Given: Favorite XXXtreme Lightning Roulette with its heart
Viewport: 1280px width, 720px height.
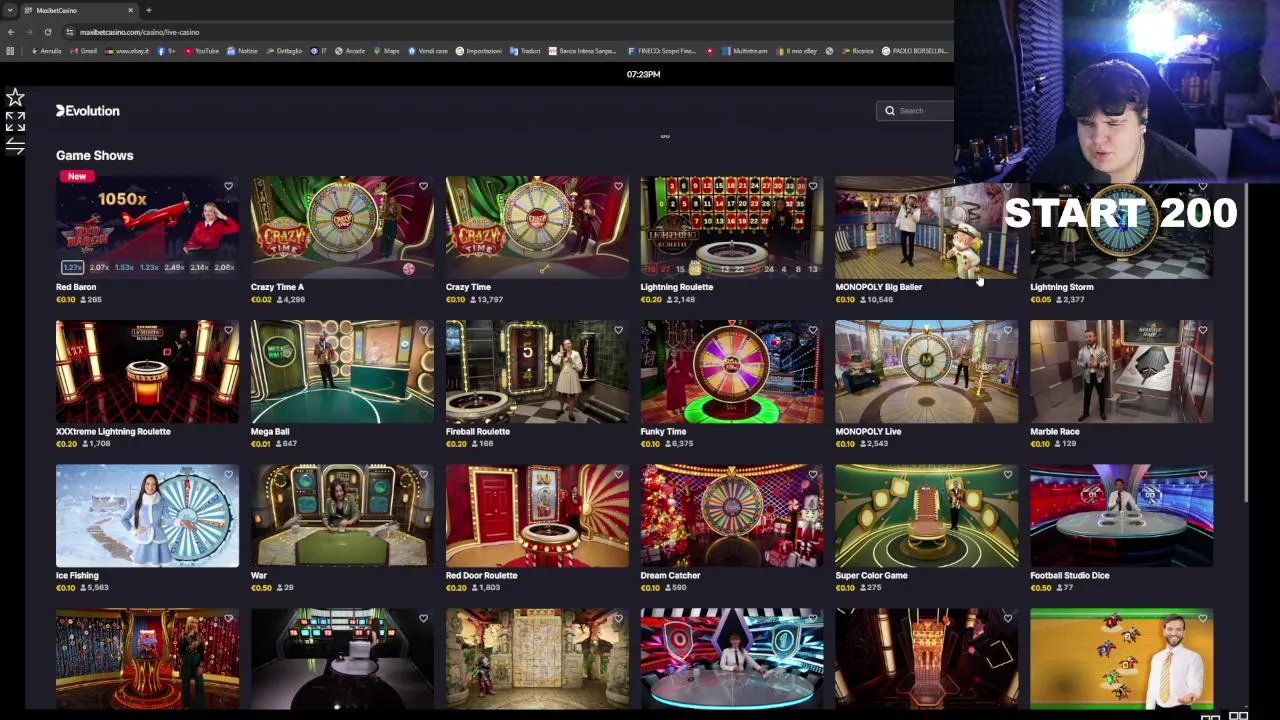Looking at the screenshot, I should (x=228, y=330).
